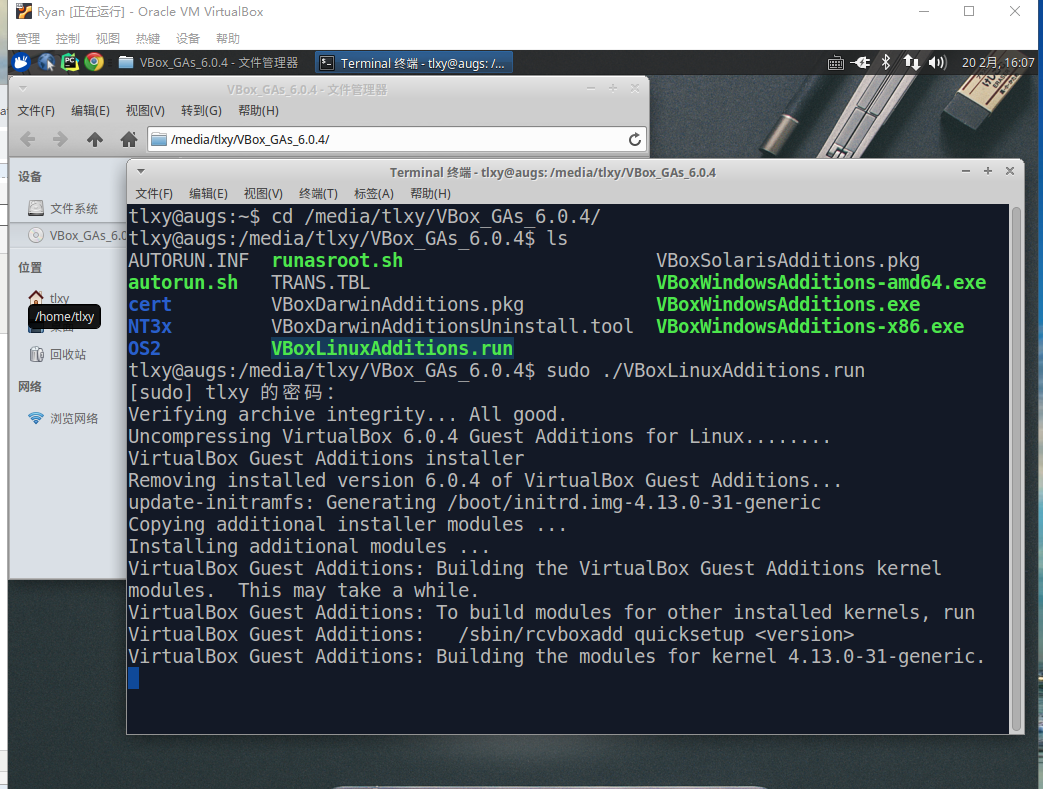Click the Terminal vertical scrollbar
This screenshot has height=789, width=1043.
pos(1016,469)
